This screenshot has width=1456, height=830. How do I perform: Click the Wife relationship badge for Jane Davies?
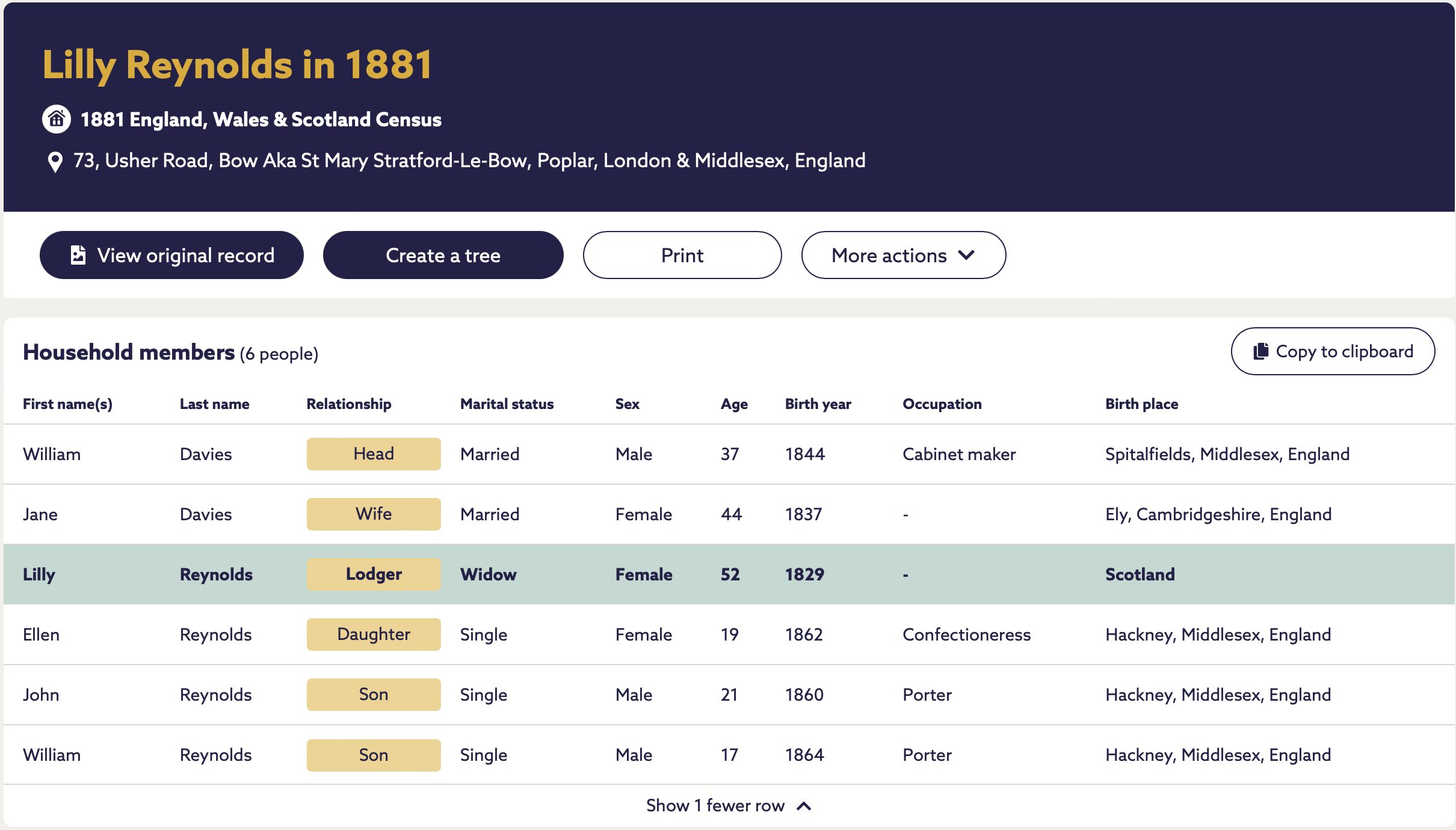[374, 514]
